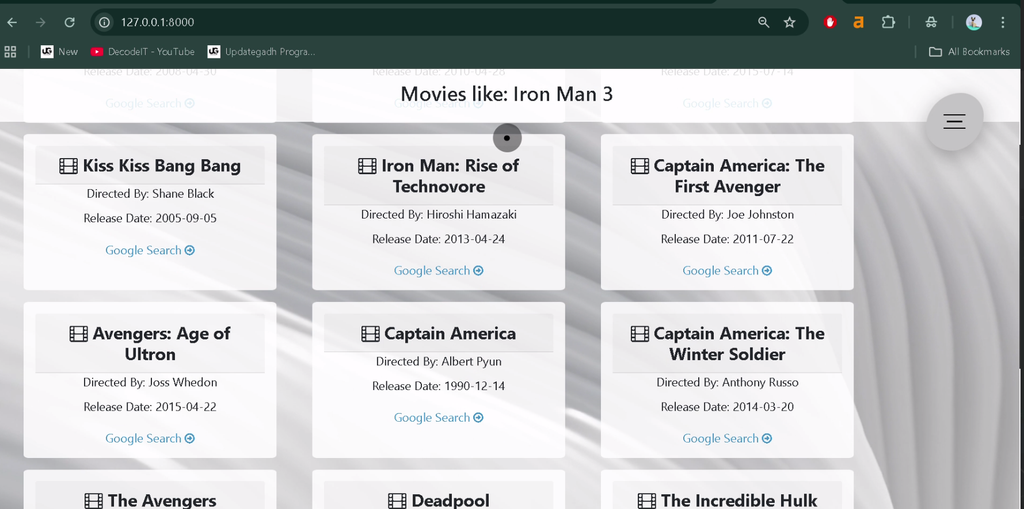Click the film icon beside Captain America (1990)
Image resolution: width=1024 pixels, height=509 pixels.
370,334
